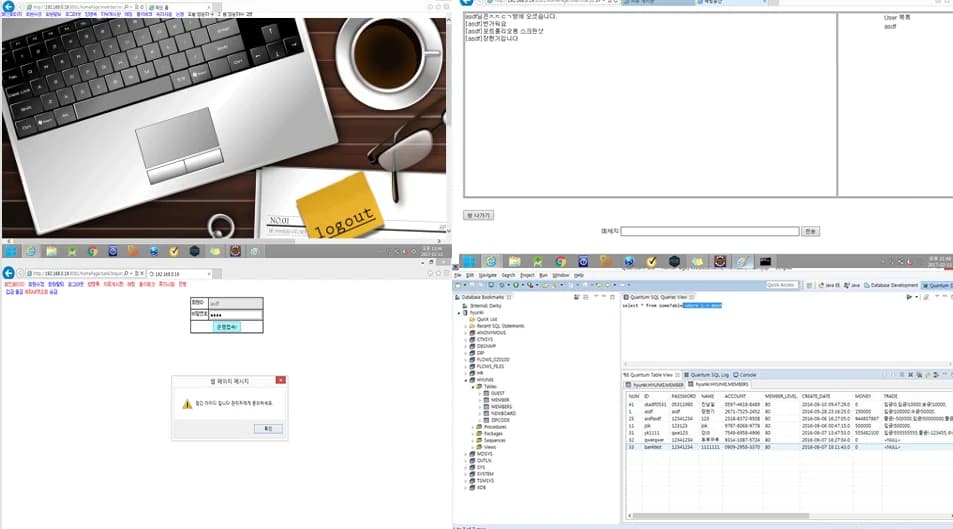The height and width of the screenshot is (529, 953).
Task: Open the Help menu in Eclipse
Action: [x=579, y=275]
